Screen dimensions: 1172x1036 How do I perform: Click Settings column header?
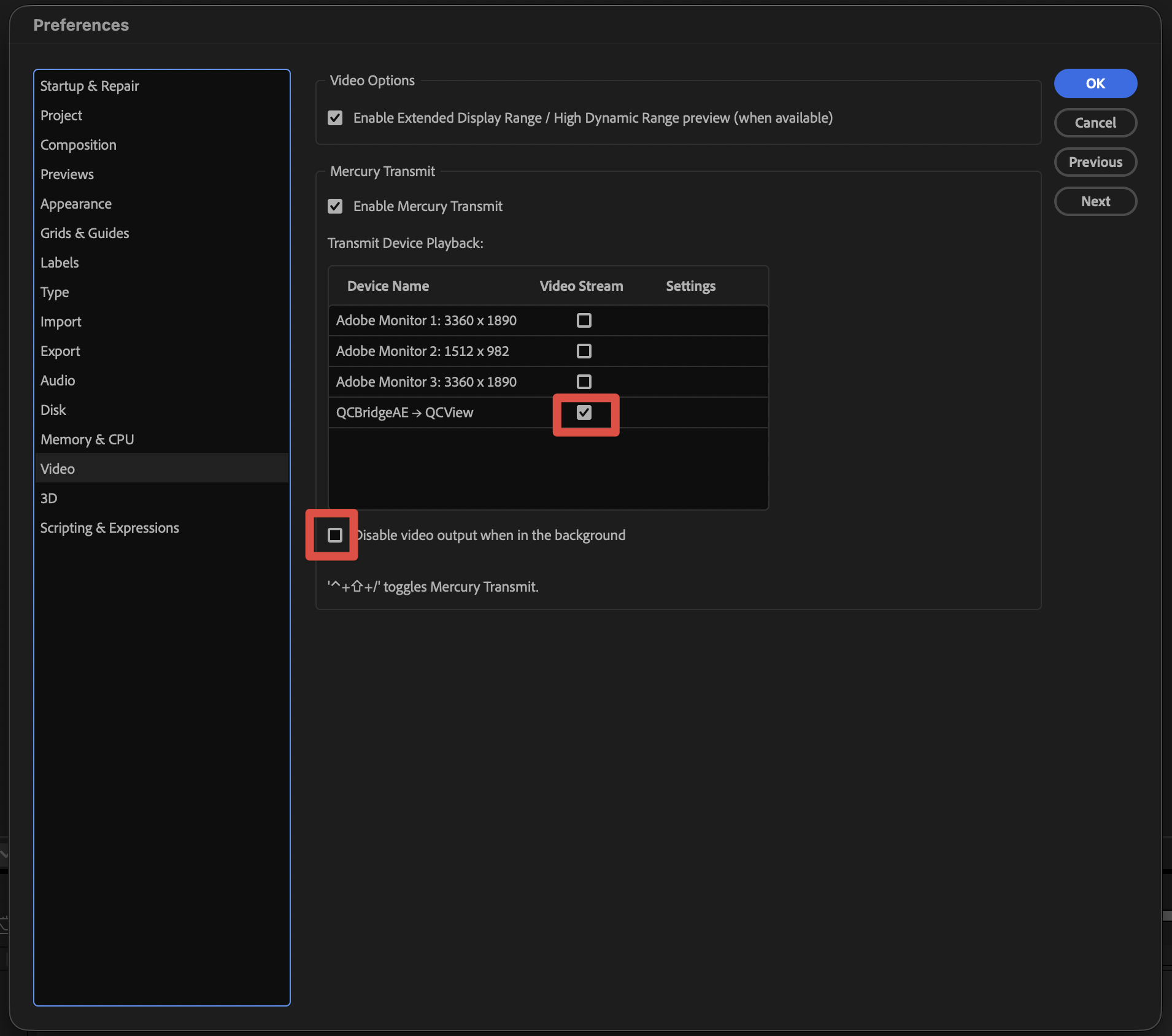click(x=690, y=286)
